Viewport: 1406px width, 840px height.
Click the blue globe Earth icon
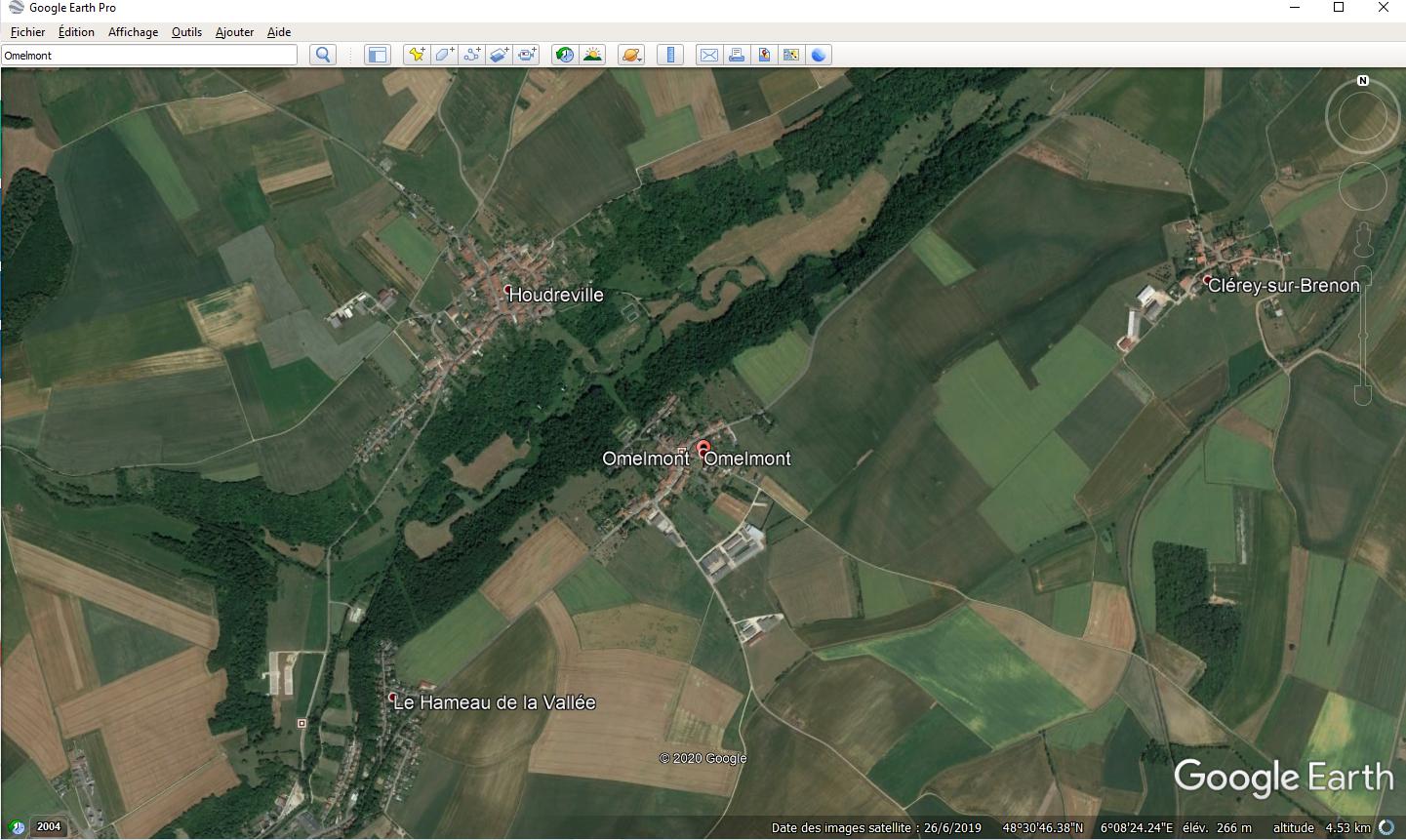[819, 55]
